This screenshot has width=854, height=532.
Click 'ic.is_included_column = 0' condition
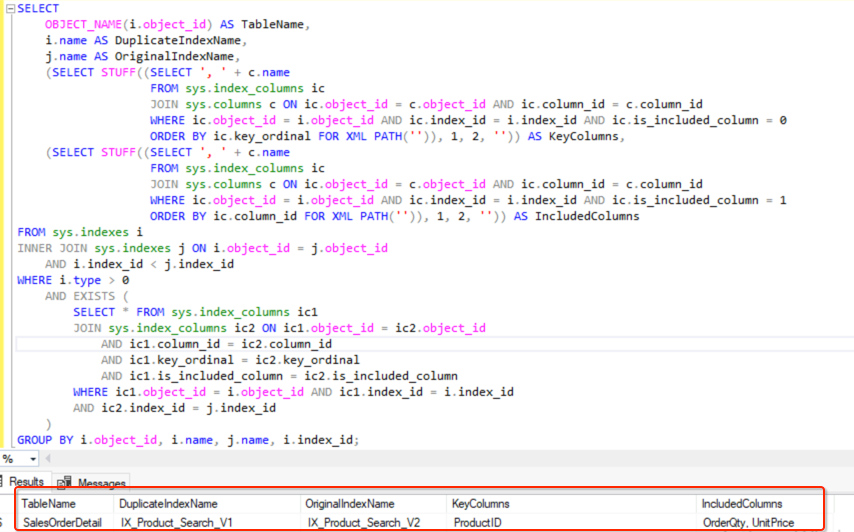pos(699,120)
